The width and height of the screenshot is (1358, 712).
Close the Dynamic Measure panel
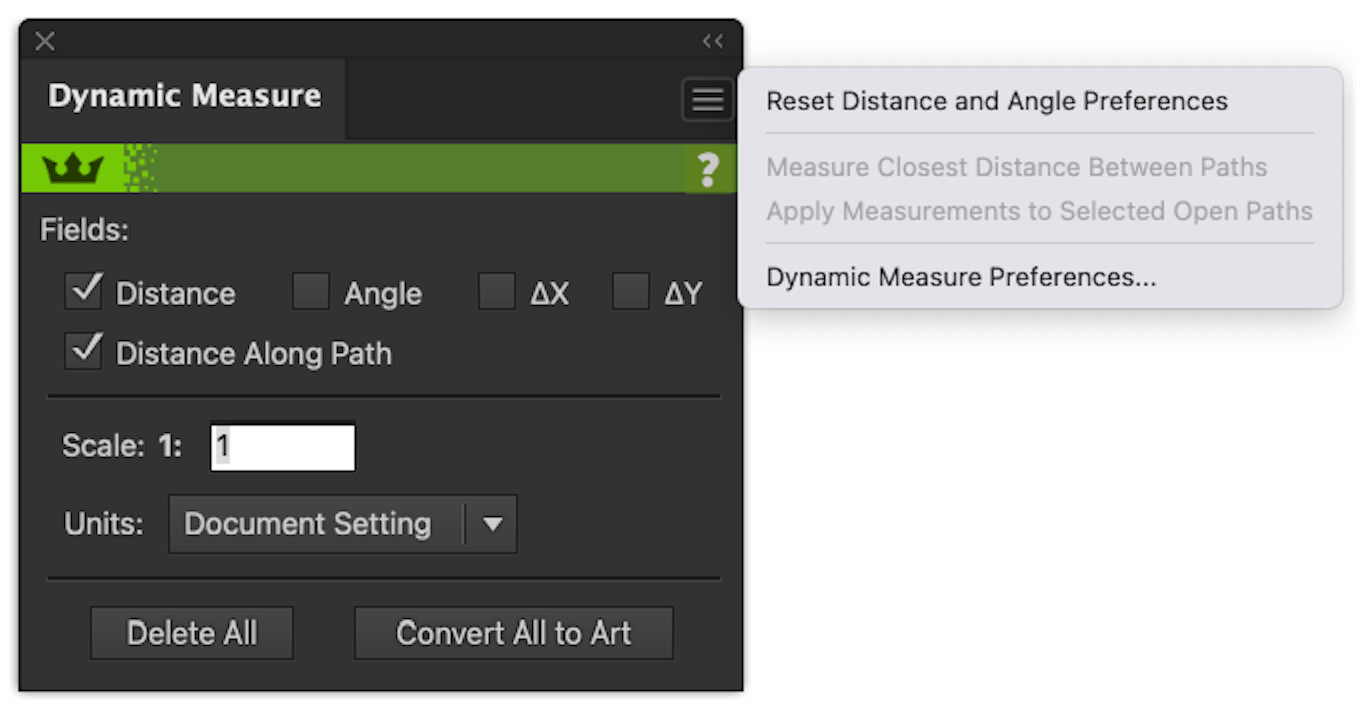click(44, 41)
